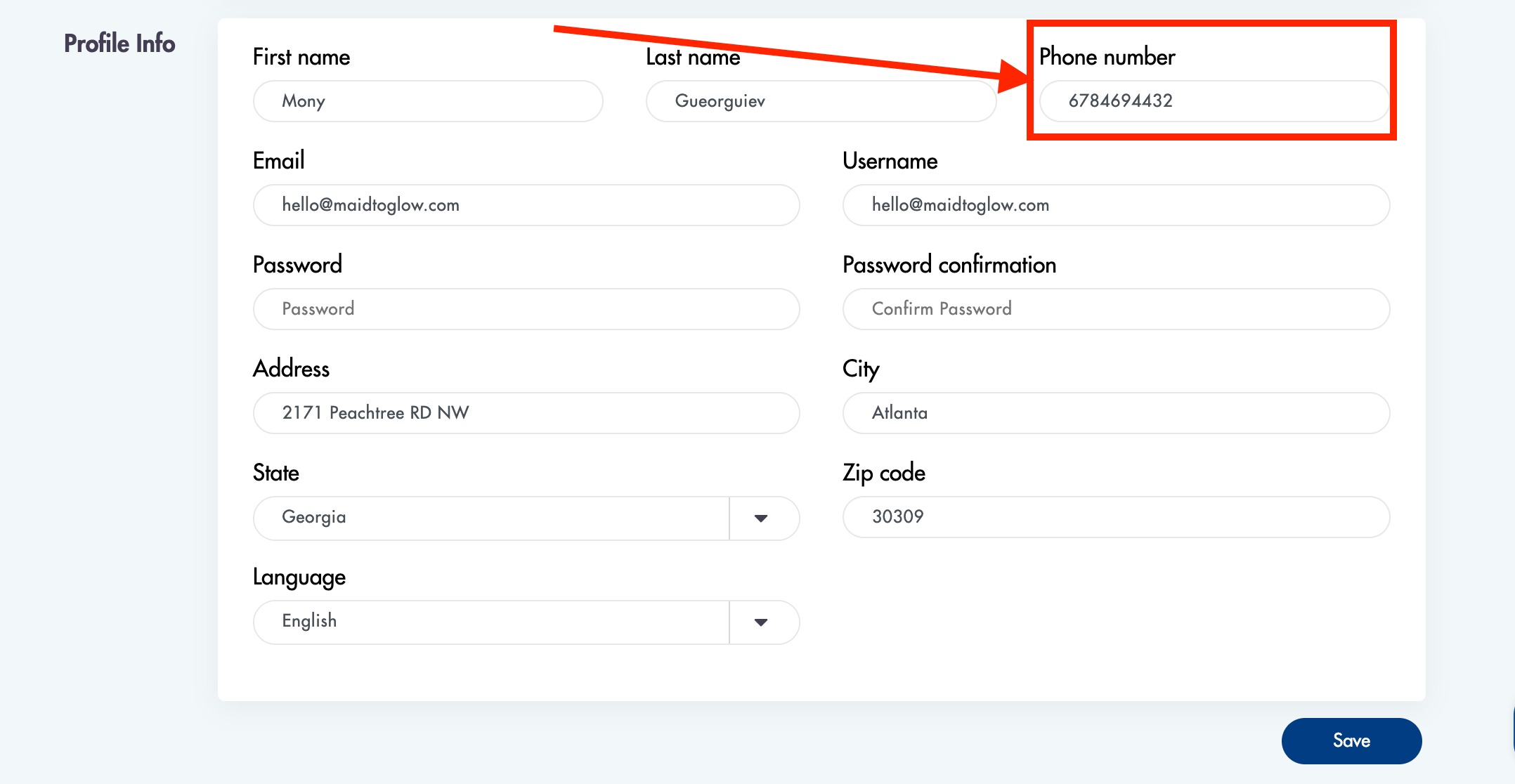Click into the Email input field
The height and width of the screenshot is (784, 1515).
[x=526, y=205]
